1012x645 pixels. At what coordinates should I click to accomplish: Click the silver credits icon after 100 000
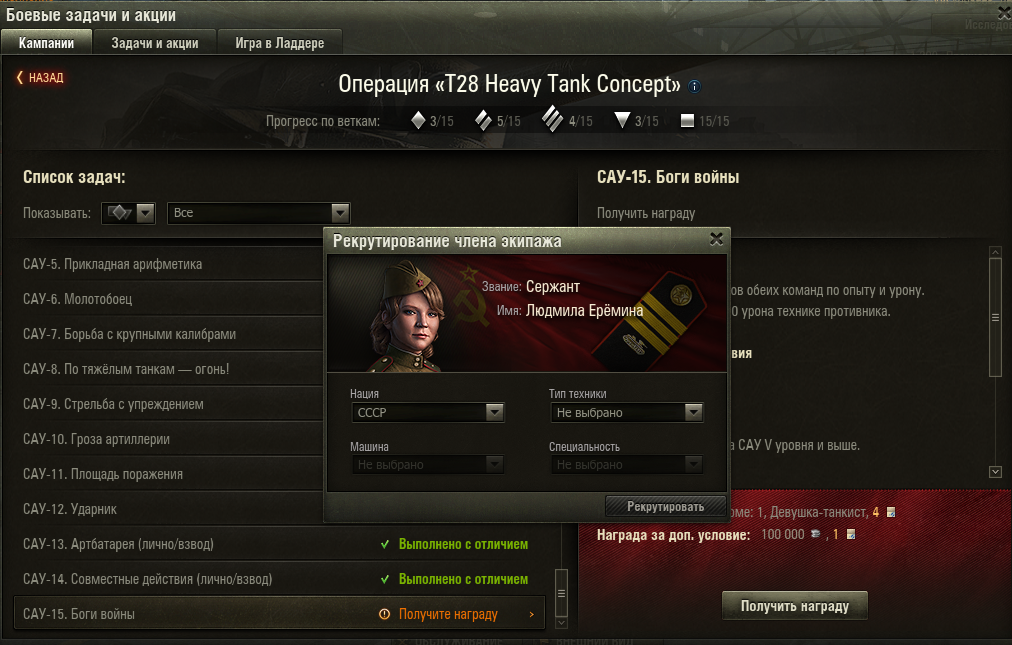click(x=815, y=534)
